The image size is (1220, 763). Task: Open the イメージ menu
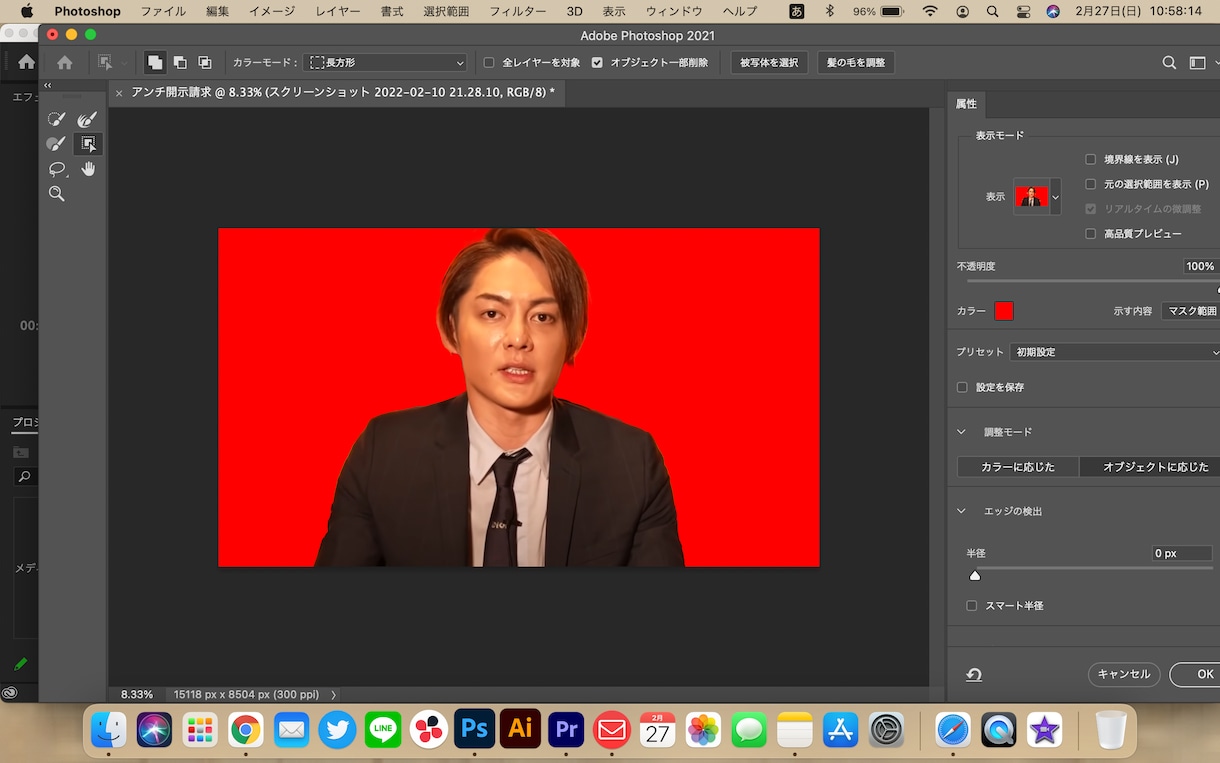[x=271, y=11]
